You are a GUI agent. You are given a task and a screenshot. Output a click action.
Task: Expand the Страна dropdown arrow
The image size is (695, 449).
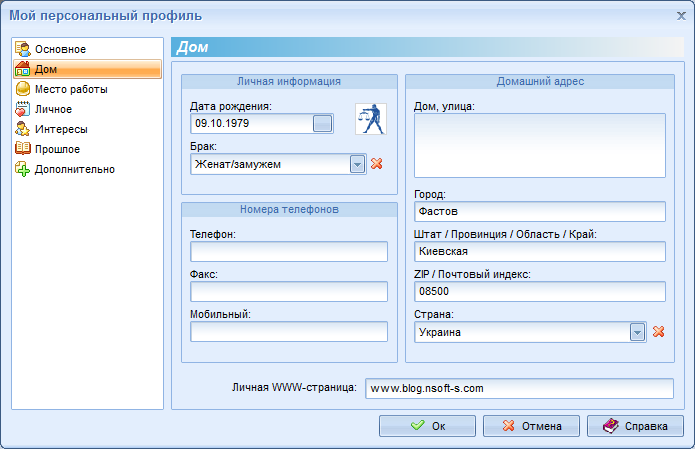[x=637, y=332]
